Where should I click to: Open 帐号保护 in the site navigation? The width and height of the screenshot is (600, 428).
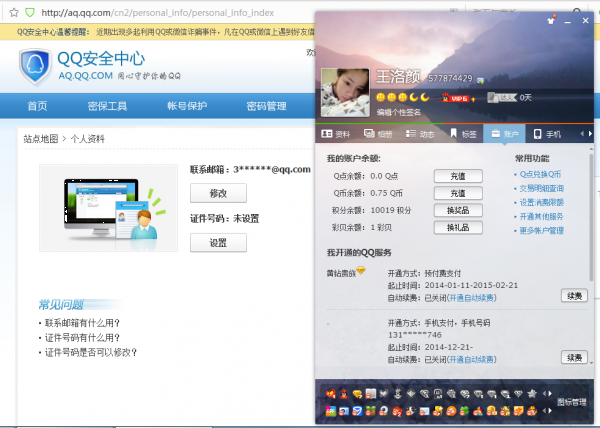187,106
